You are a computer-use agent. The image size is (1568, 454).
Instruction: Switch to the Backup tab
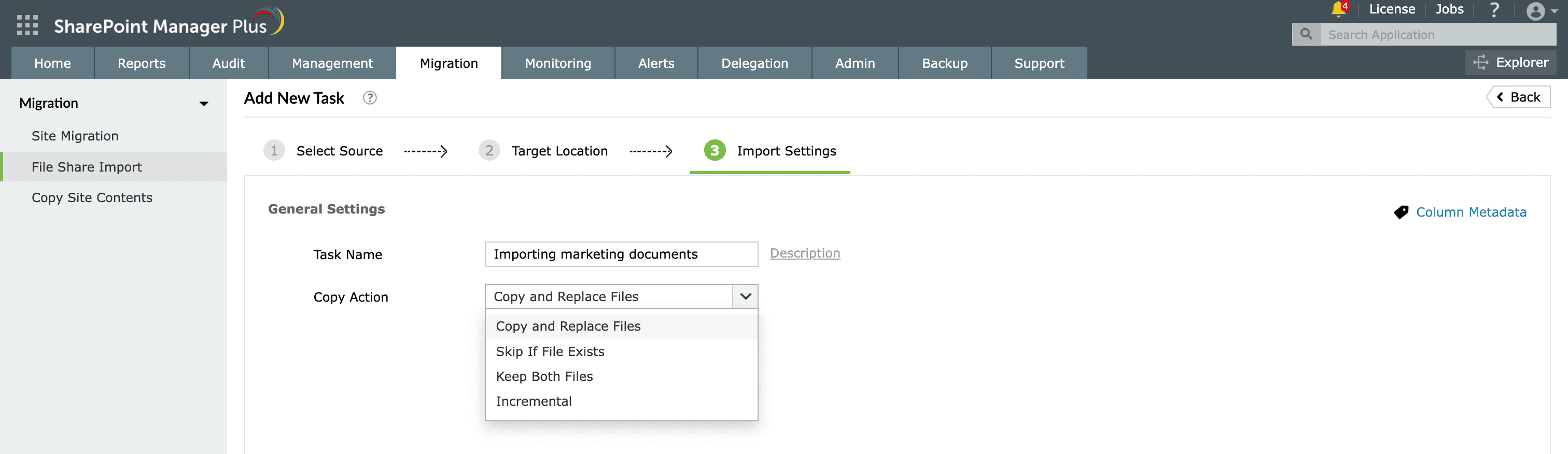(944, 63)
